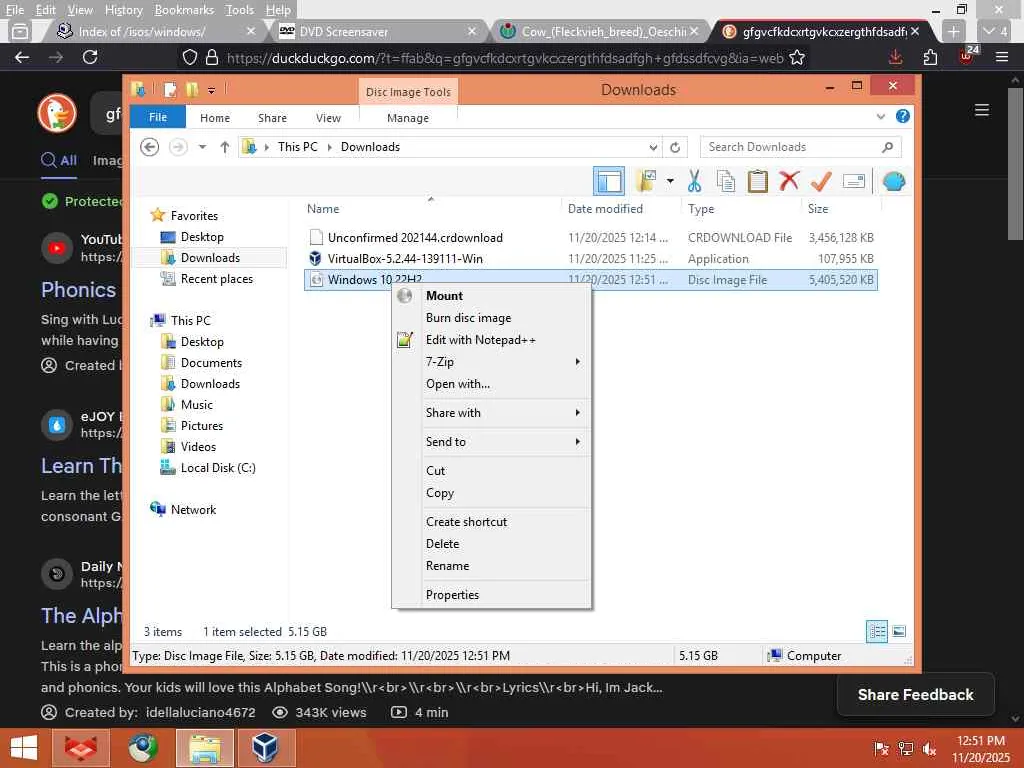Open the Folder Options dropdown arrow
The image size is (1024, 768).
click(x=670, y=181)
